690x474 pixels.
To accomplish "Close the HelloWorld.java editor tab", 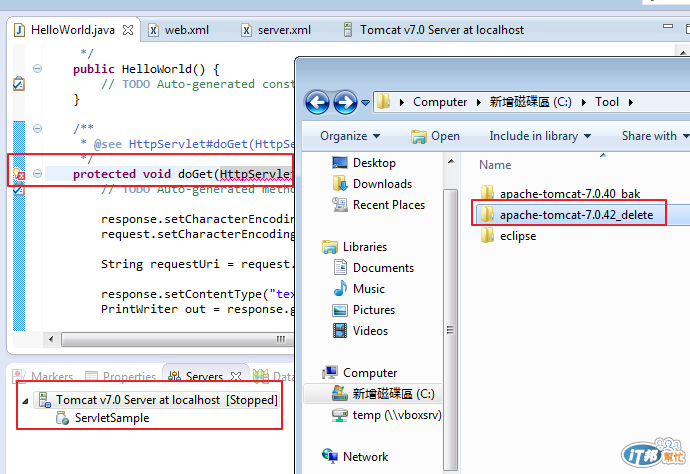I will click(x=128, y=30).
